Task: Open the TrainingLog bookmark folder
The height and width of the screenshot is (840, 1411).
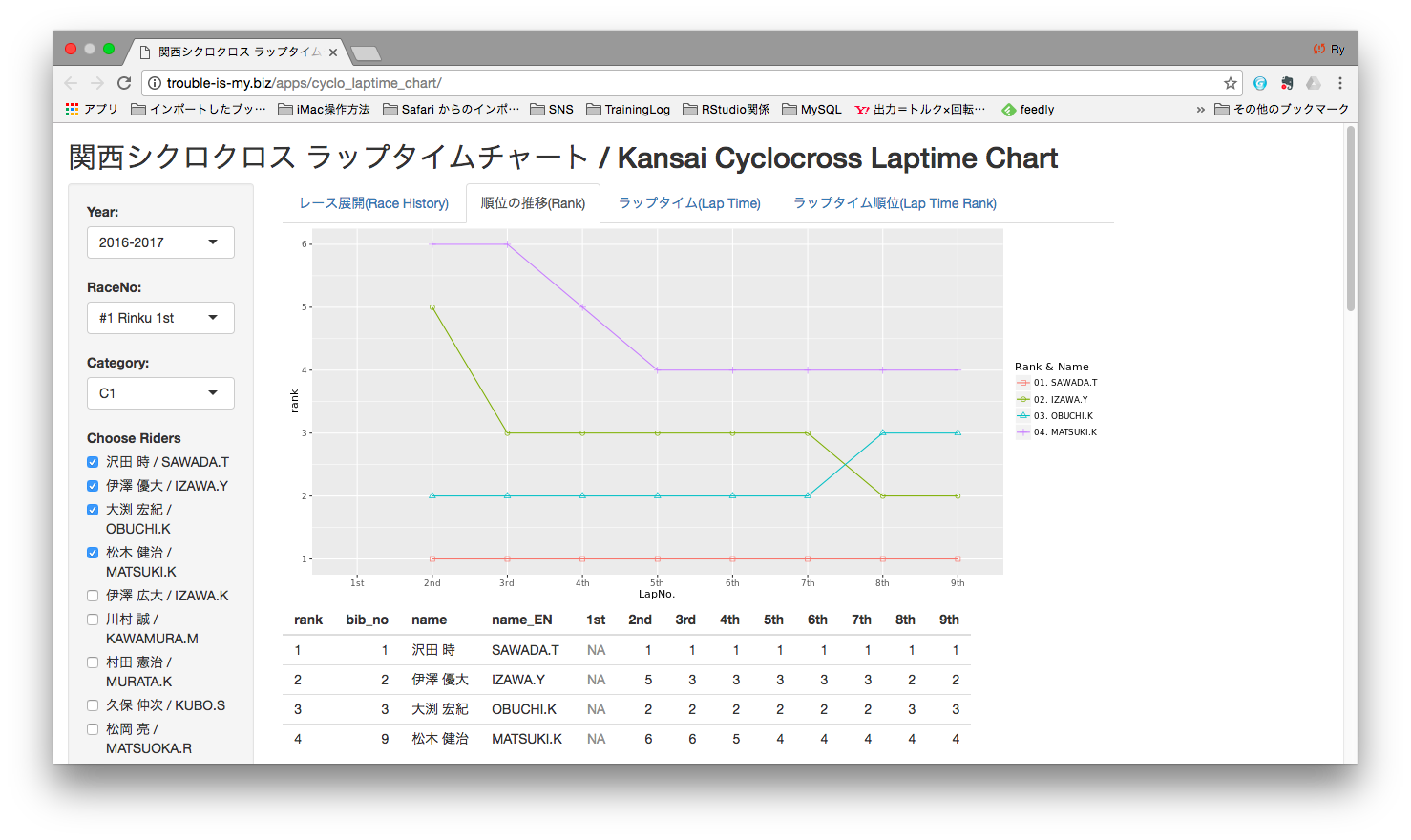Action: pyautogui.click(x=628, y=110)
